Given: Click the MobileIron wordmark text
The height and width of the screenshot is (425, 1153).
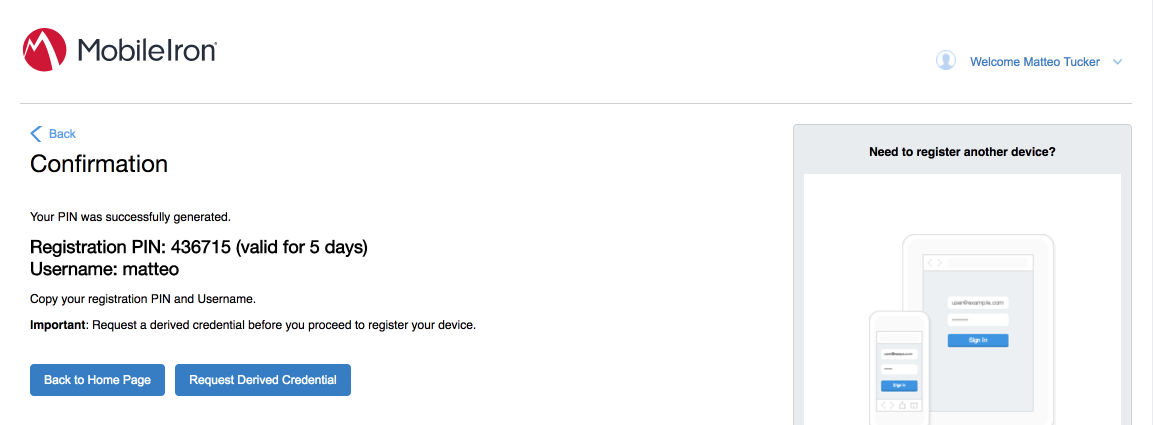Looking at the screenshot, I should click(x=146, y=51).
